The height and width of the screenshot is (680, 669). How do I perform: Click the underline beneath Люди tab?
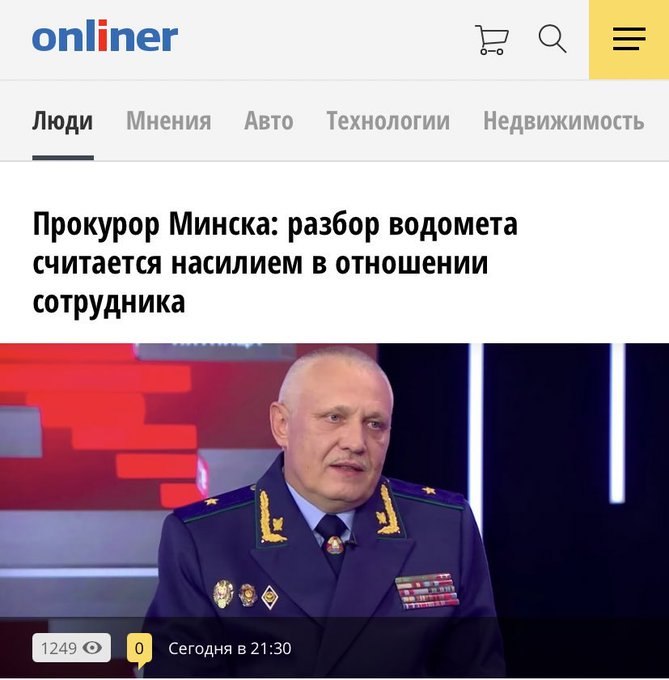63,158
